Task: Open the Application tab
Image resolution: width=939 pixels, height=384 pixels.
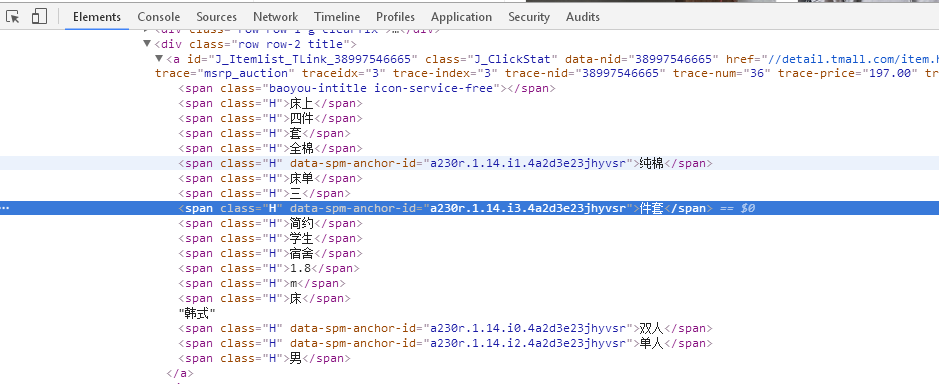Action: pos(461,17)
